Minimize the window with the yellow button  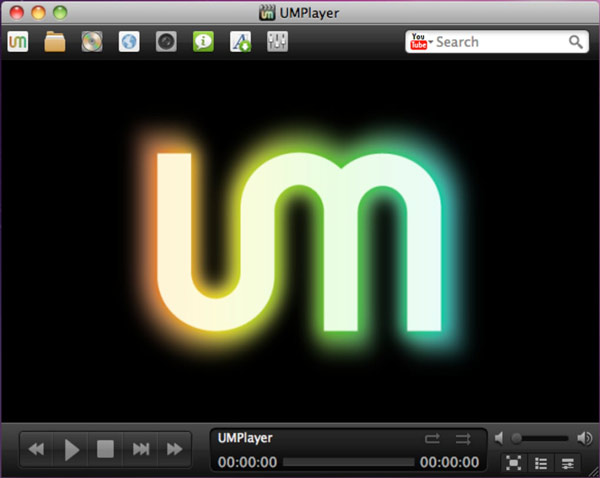click(38, 13)
